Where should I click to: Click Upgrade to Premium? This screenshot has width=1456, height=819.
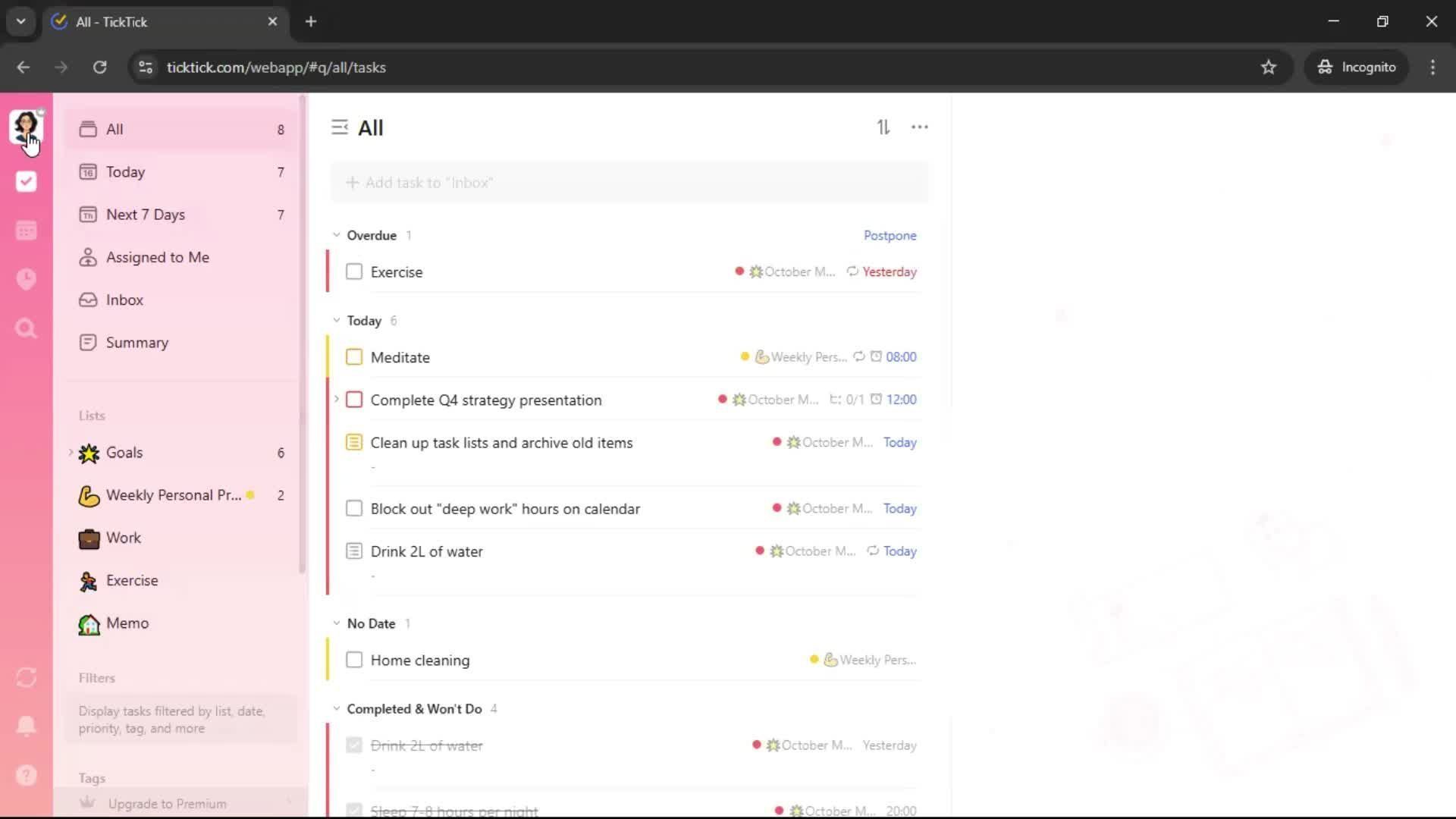[167, 804]
